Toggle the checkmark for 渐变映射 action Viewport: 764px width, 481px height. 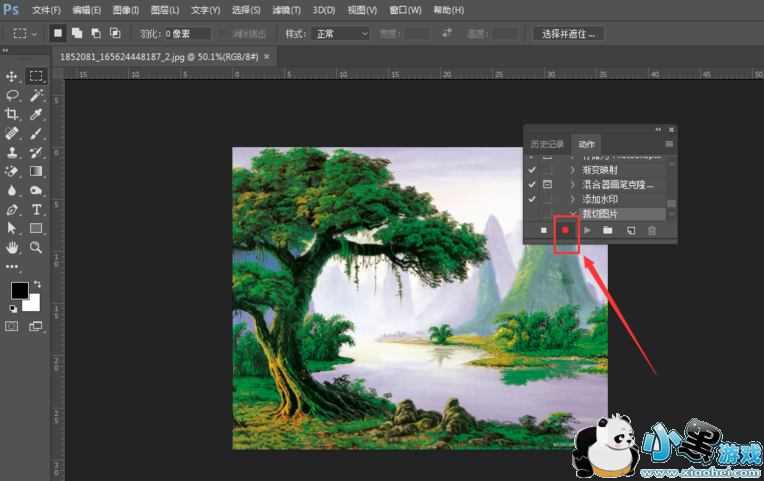pyautogui.click(x=532, y=170)
